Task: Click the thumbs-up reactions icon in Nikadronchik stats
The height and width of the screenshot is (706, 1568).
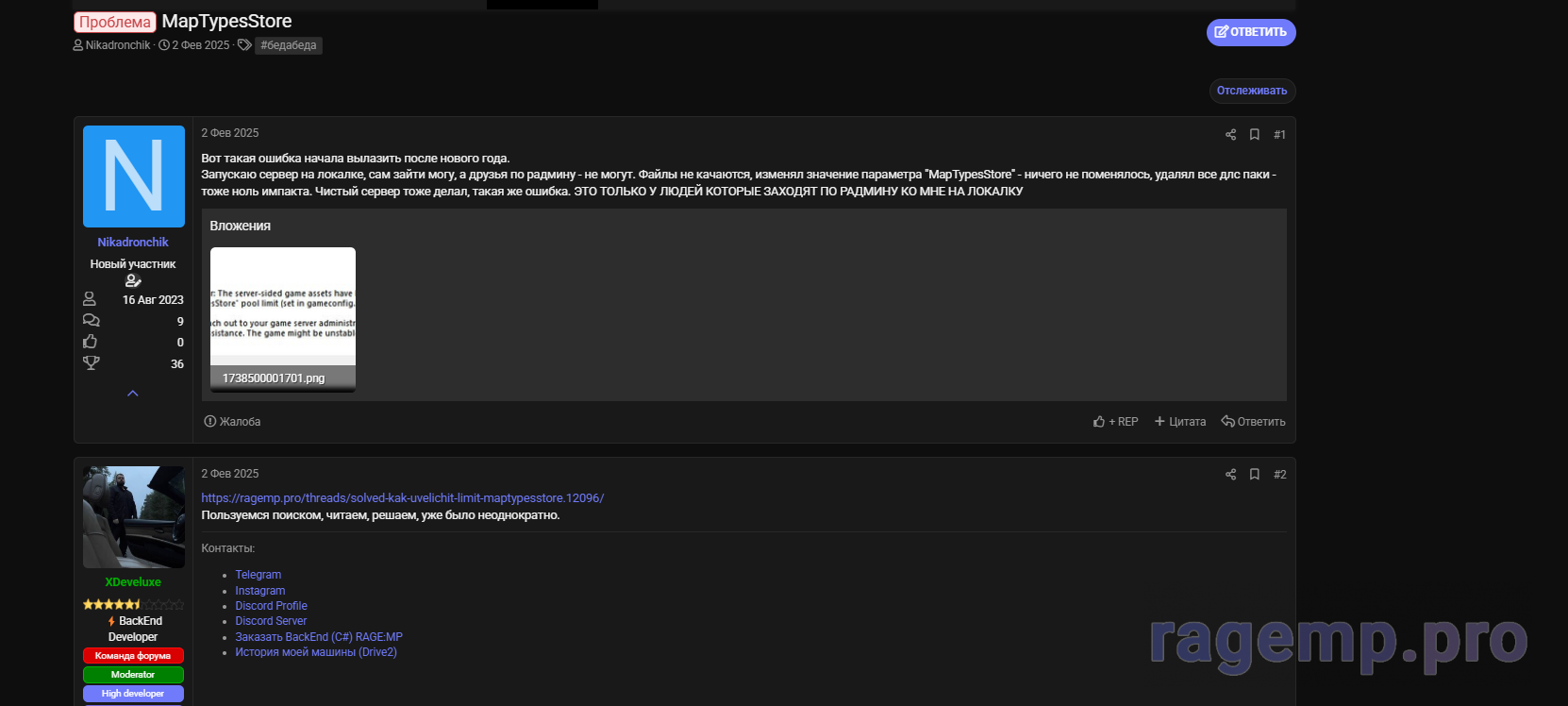Action: tap(91, 342)
